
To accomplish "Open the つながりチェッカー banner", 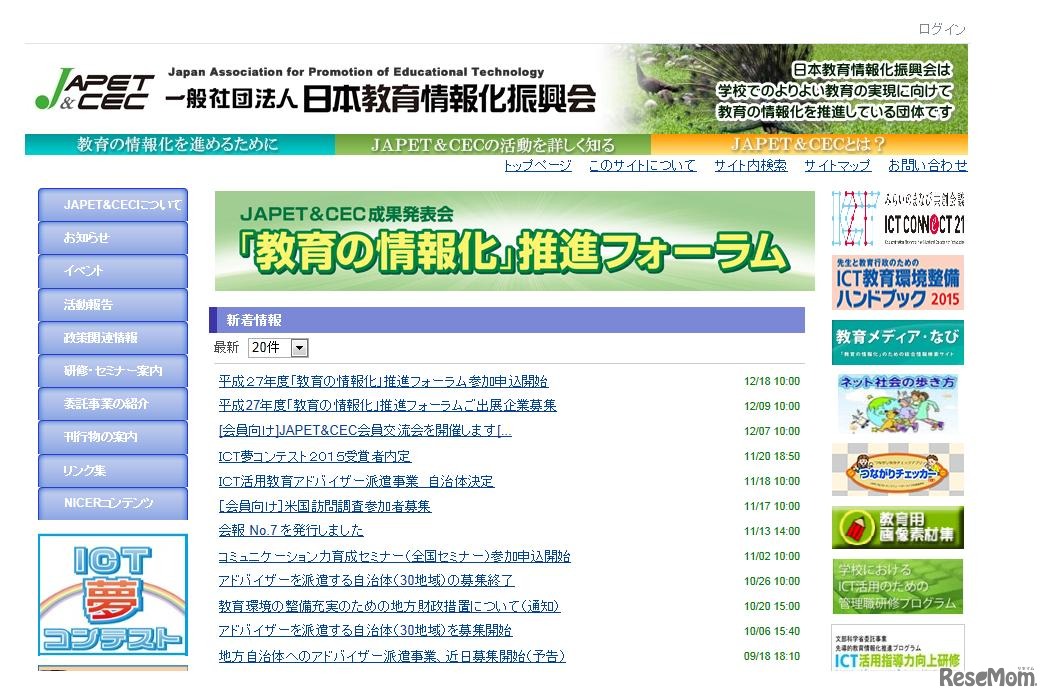I will point(897,470).
